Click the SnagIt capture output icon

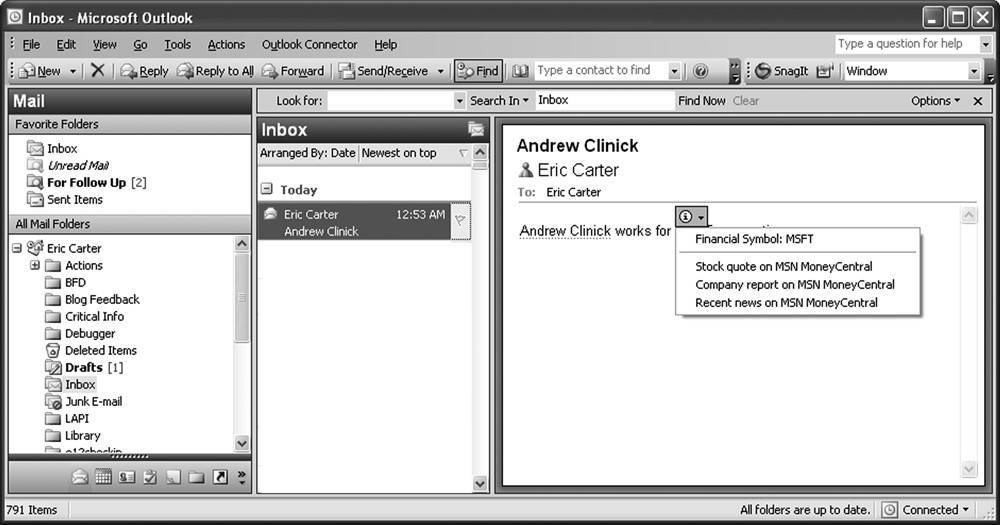point(825,71)
